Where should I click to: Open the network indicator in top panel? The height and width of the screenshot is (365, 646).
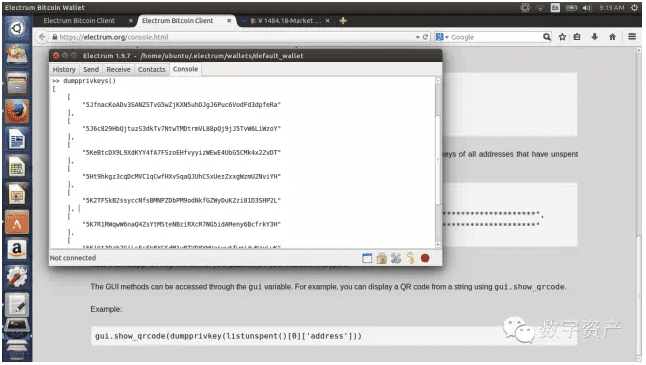click(x=540, y=7)
